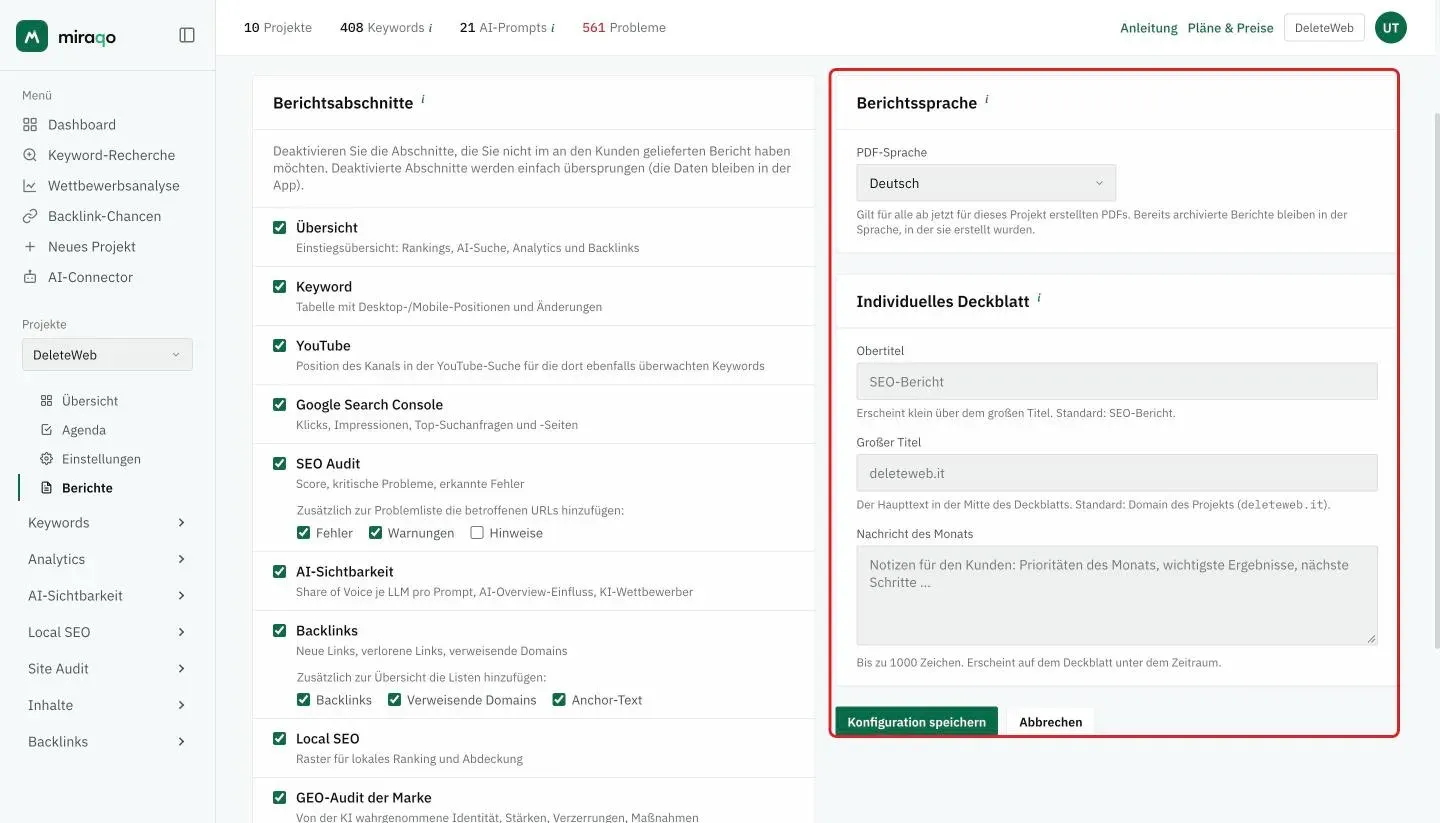Click the info icon beside Individuelles Deckblatt
The image size is (1440, 823).
click(1039, 298)
